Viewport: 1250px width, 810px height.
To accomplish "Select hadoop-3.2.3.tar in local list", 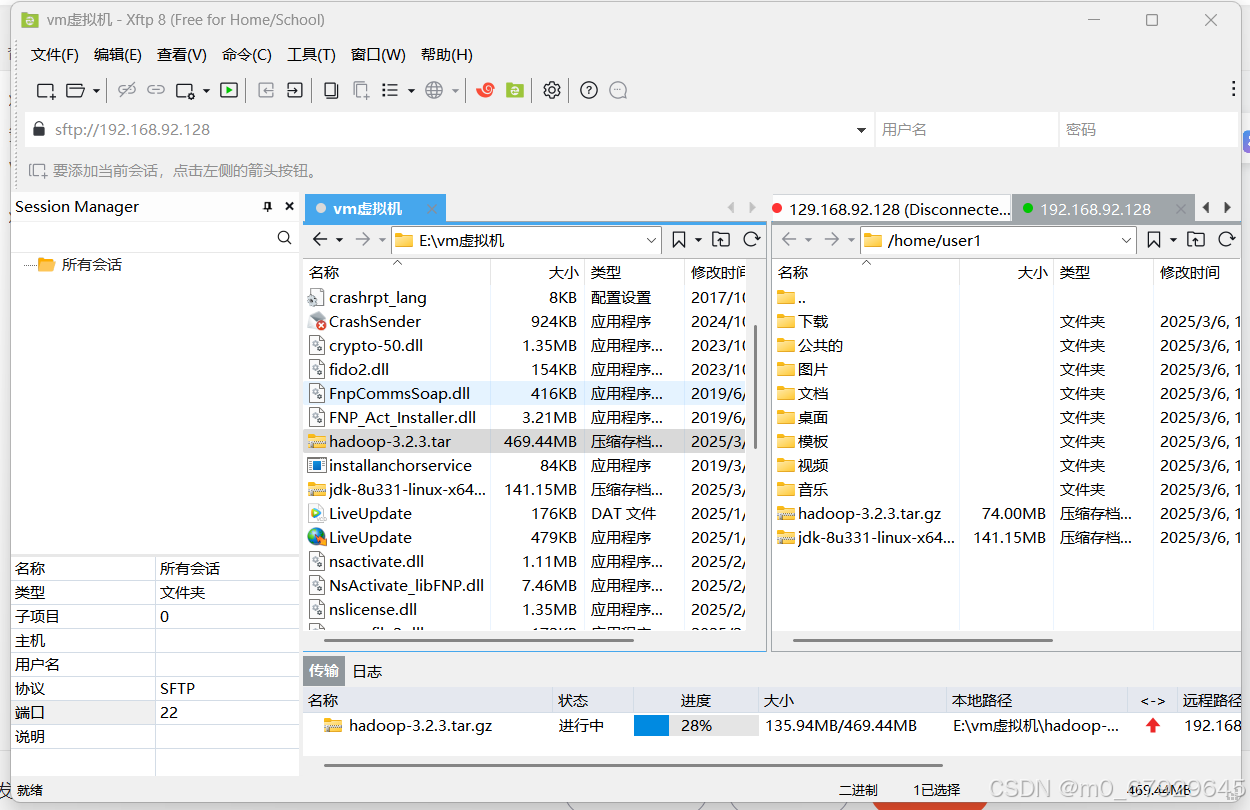I will [524, 441].
